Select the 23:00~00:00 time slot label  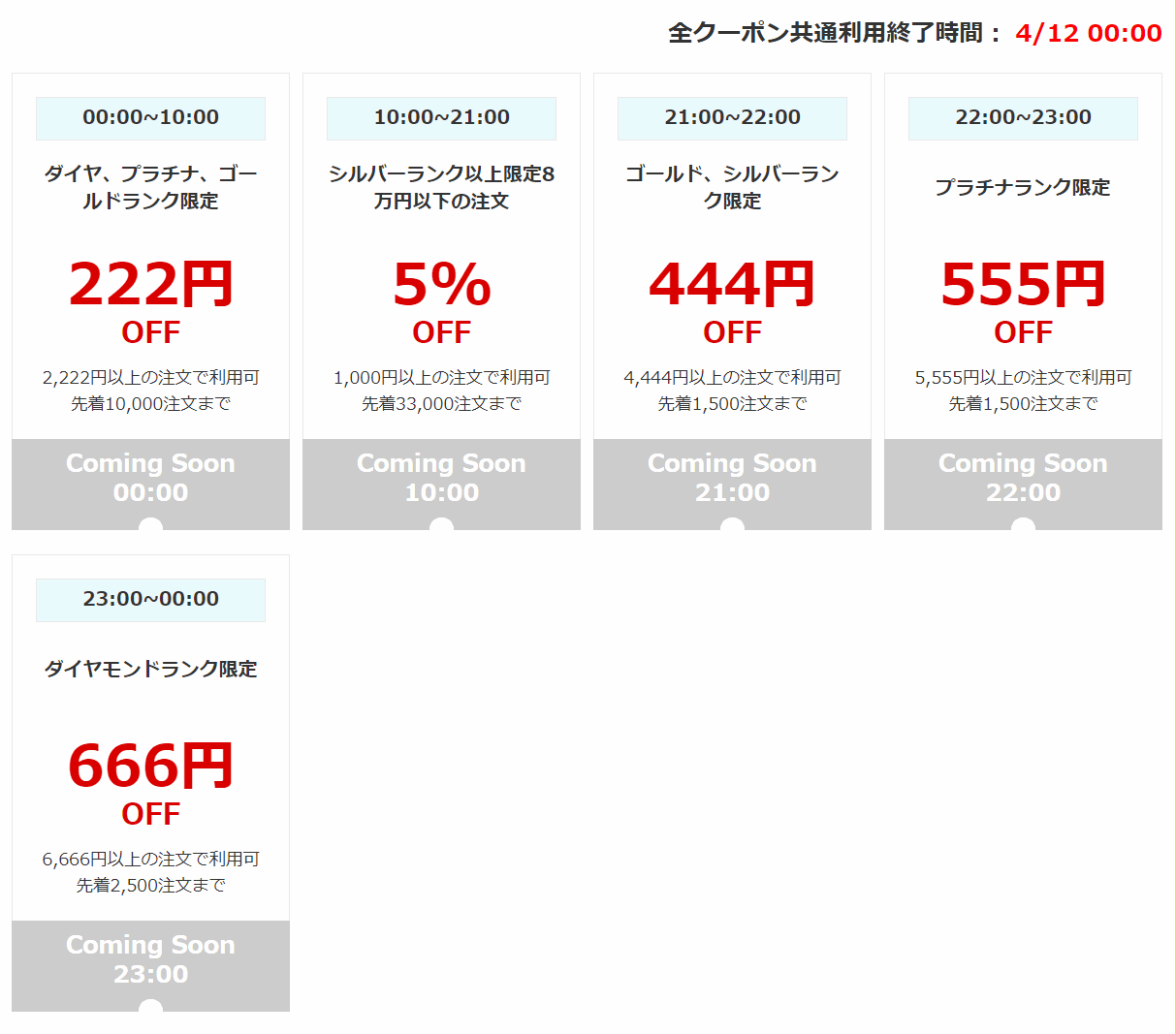point(150,600)
